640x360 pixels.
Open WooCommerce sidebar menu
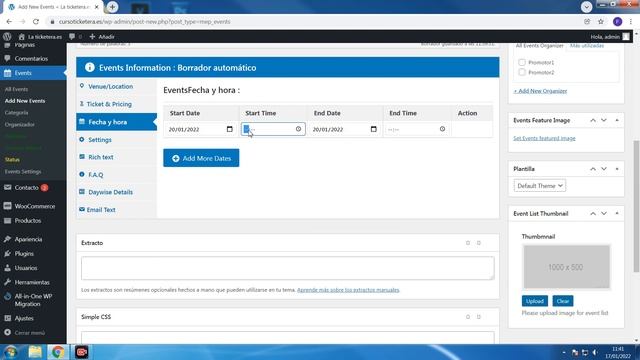[34, 207]
